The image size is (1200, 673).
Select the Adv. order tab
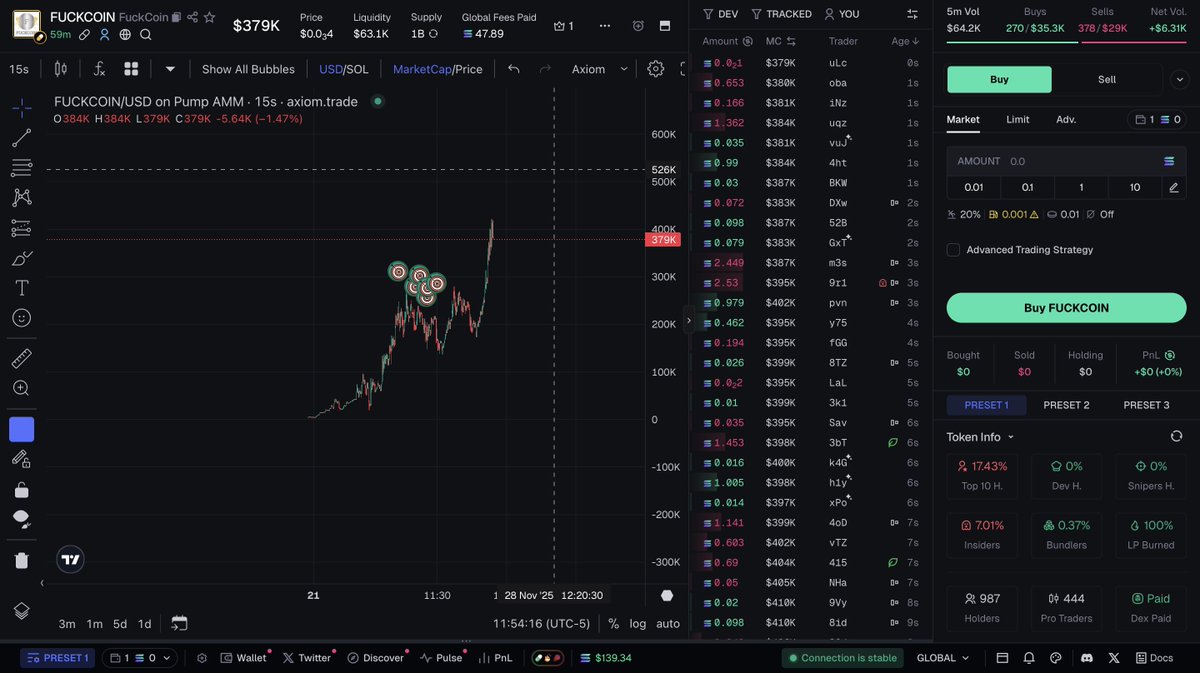point(1066,119)
